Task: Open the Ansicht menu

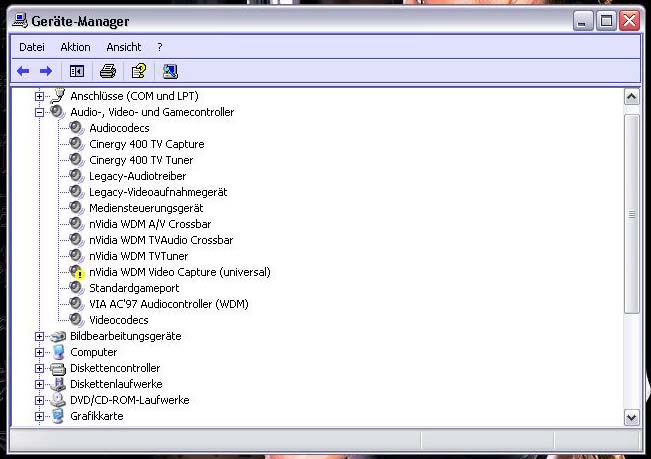Action: 123,47
